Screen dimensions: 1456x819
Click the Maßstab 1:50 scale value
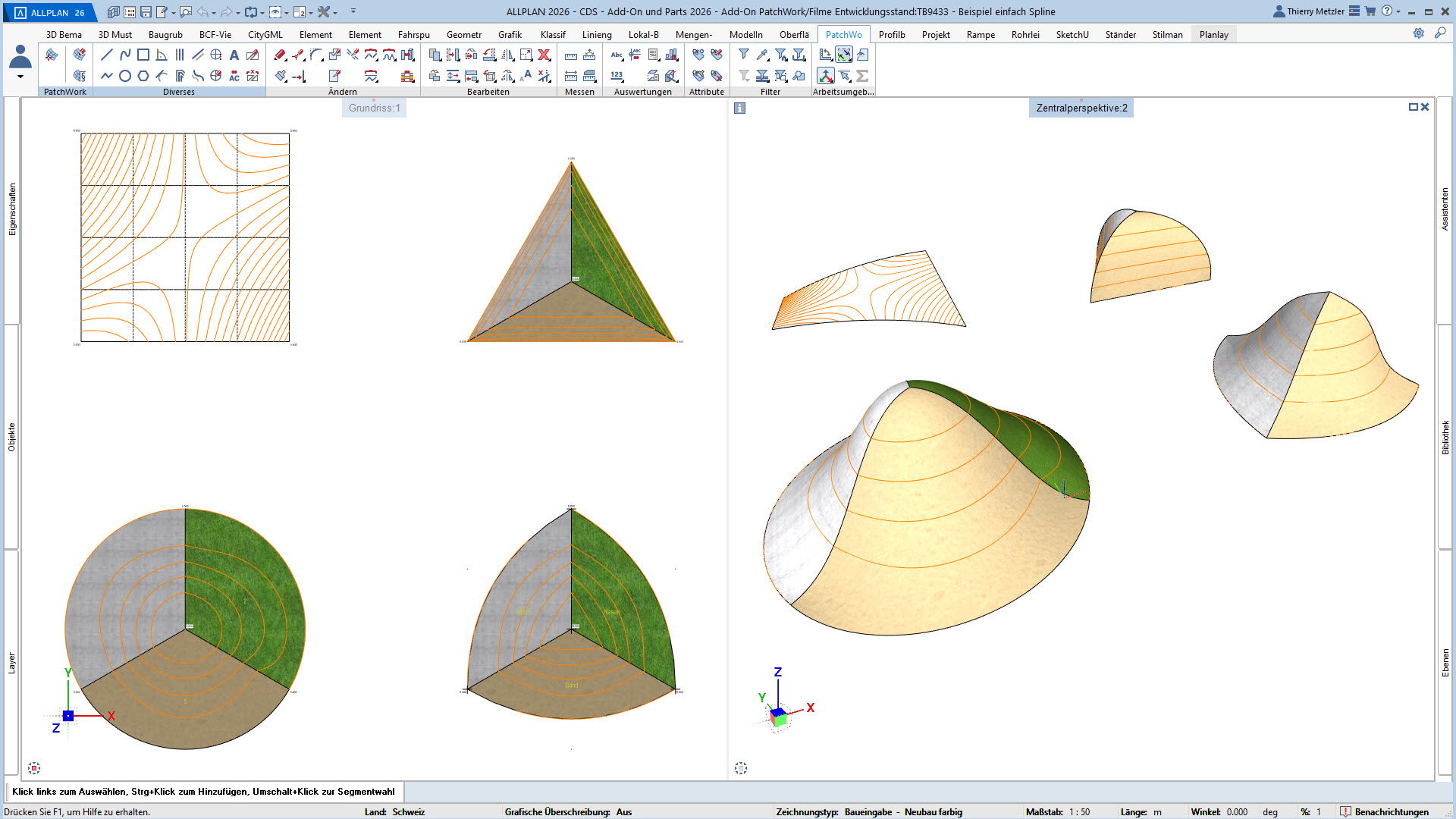pyautogui.click(x=1079, y=811)
